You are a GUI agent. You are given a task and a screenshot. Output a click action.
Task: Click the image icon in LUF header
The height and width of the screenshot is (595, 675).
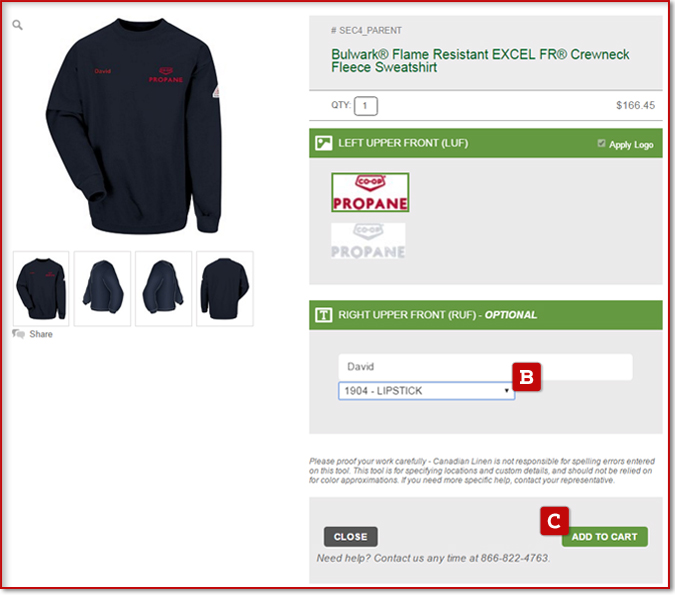click(x=323, y=143)
